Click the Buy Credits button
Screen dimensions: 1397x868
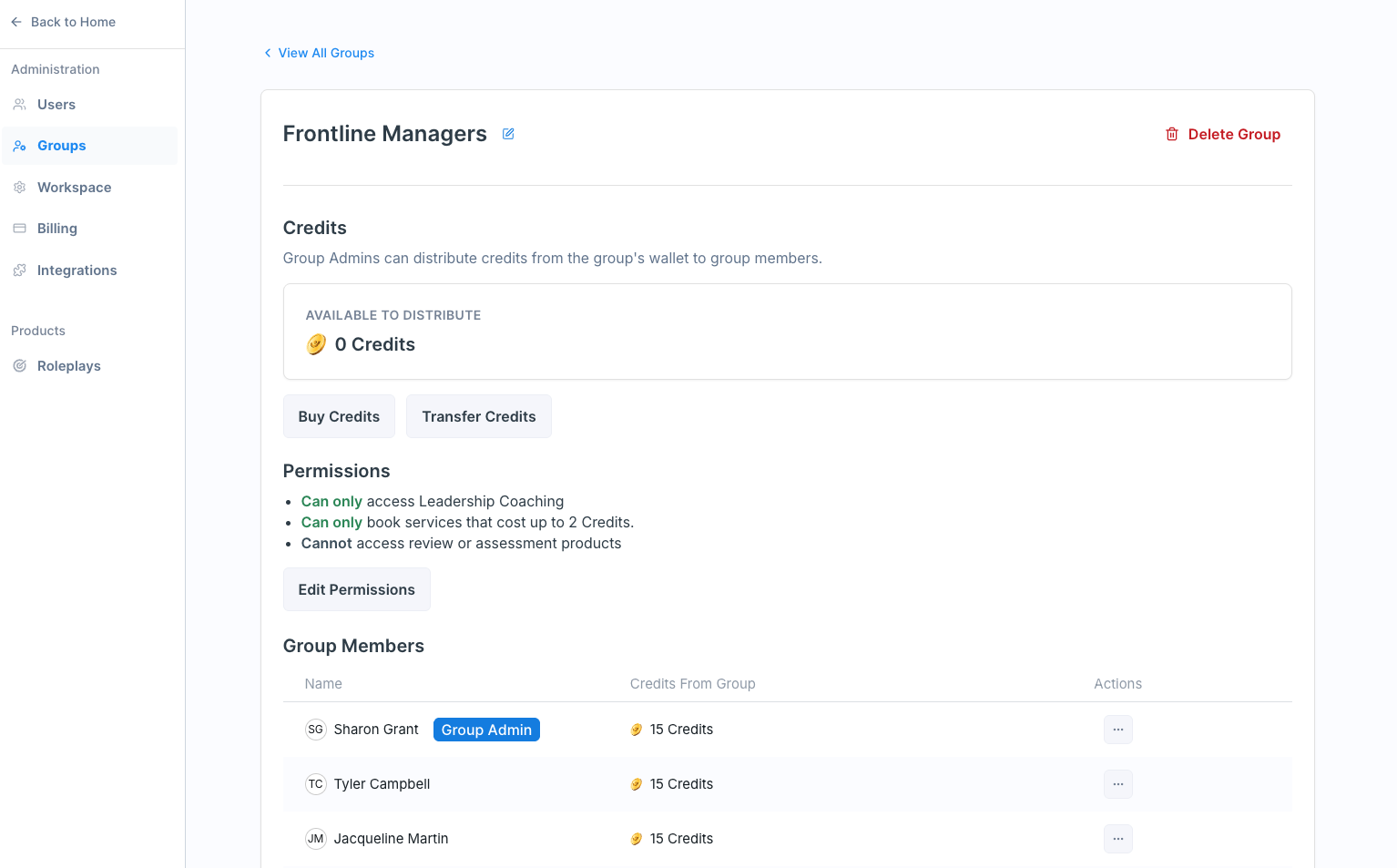click(x=339, y=416)
